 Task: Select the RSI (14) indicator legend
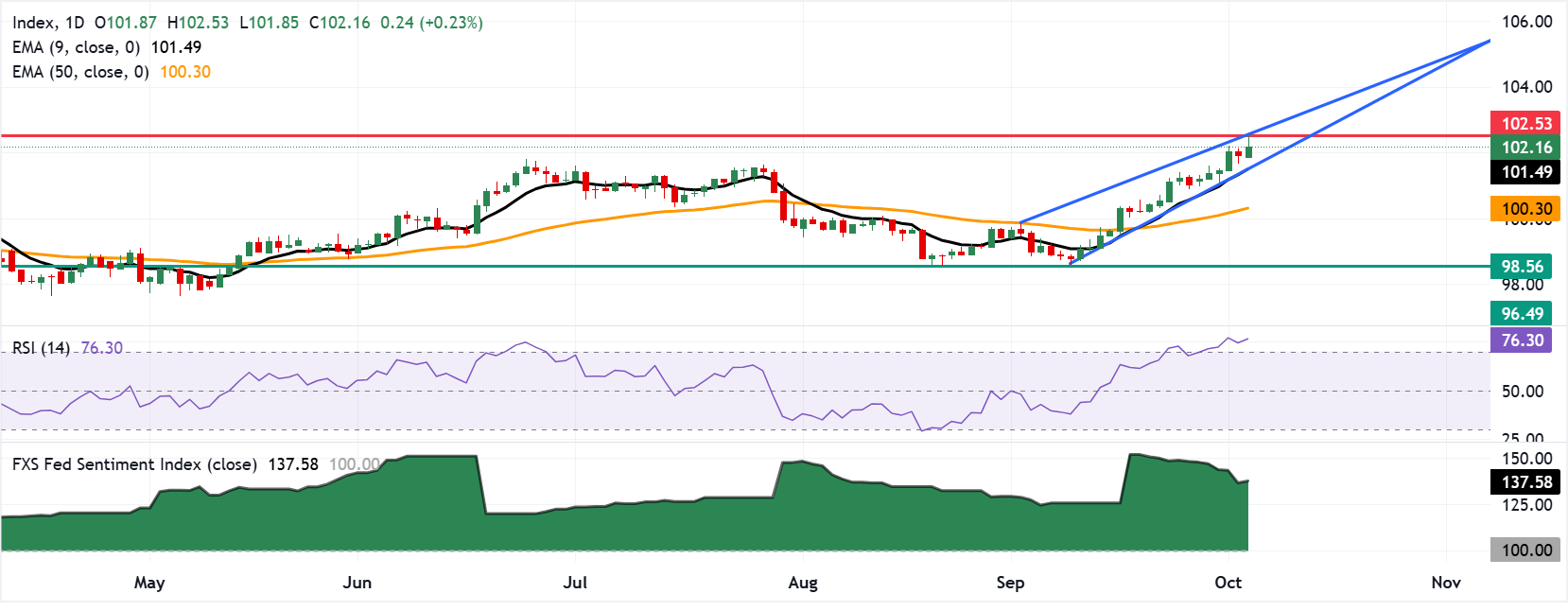(x=41, y=347)
